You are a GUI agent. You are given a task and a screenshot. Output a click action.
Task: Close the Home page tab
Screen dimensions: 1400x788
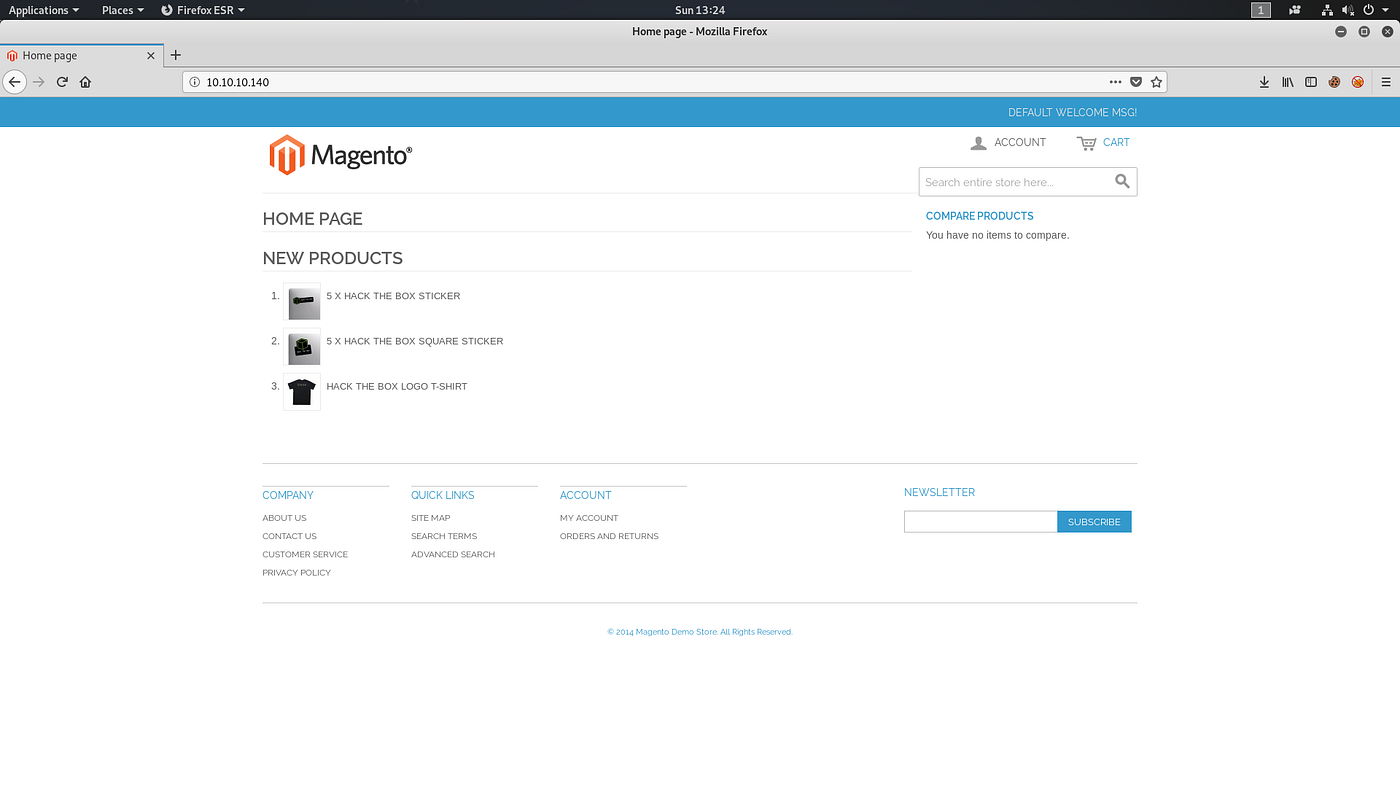151,56
